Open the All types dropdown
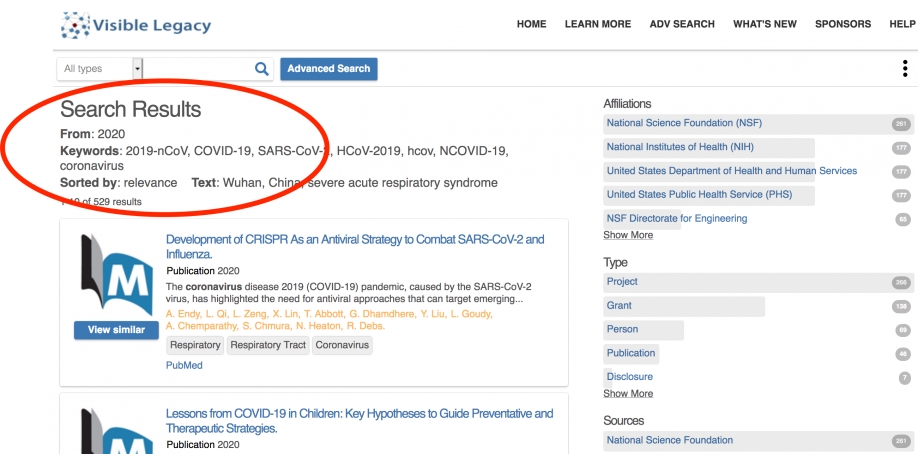 click(x=100, y=69)
